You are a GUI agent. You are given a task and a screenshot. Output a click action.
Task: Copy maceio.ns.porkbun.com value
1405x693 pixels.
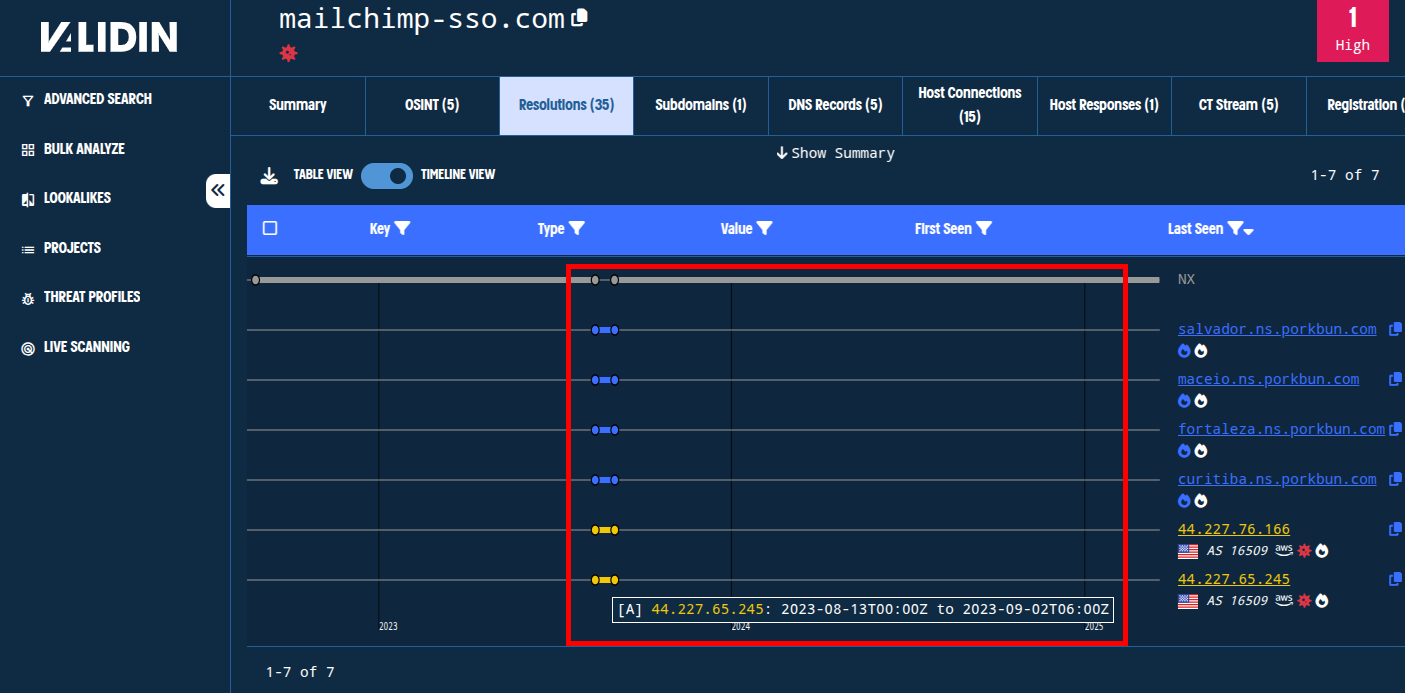click(x=1395, y=379)
